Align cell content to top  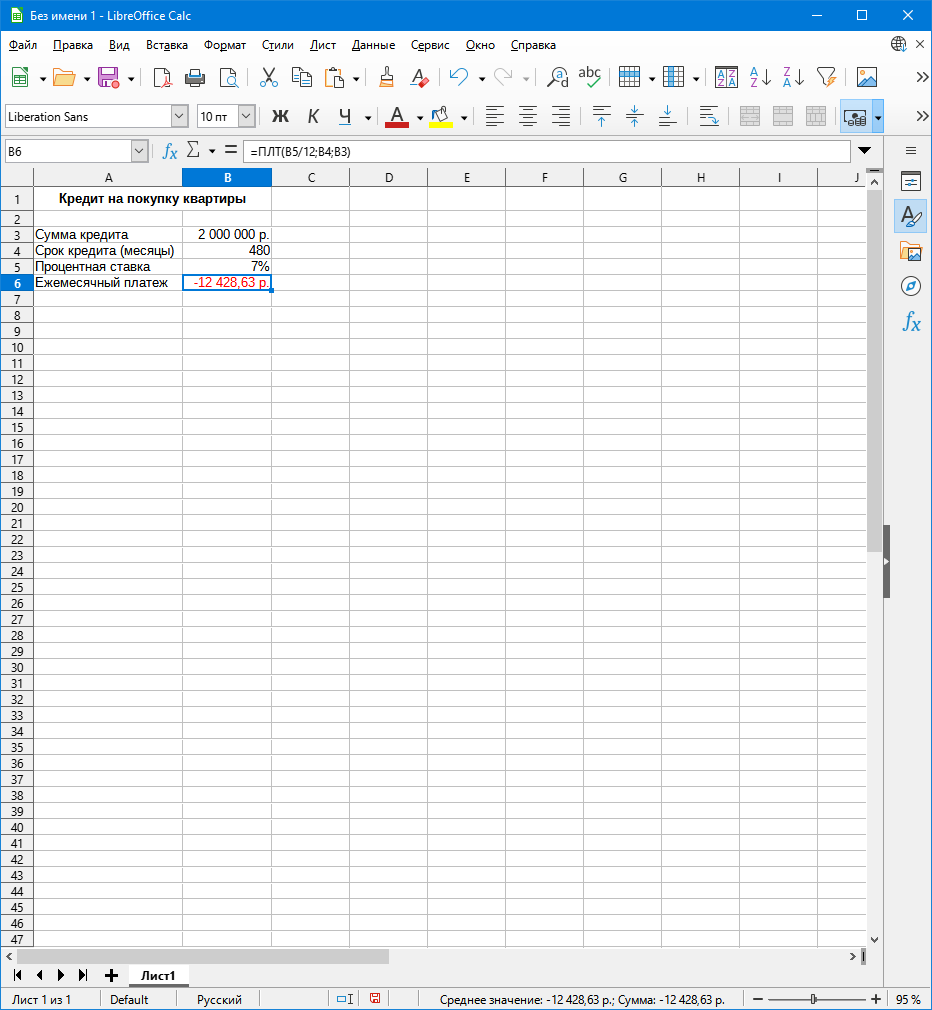point(602,117)
